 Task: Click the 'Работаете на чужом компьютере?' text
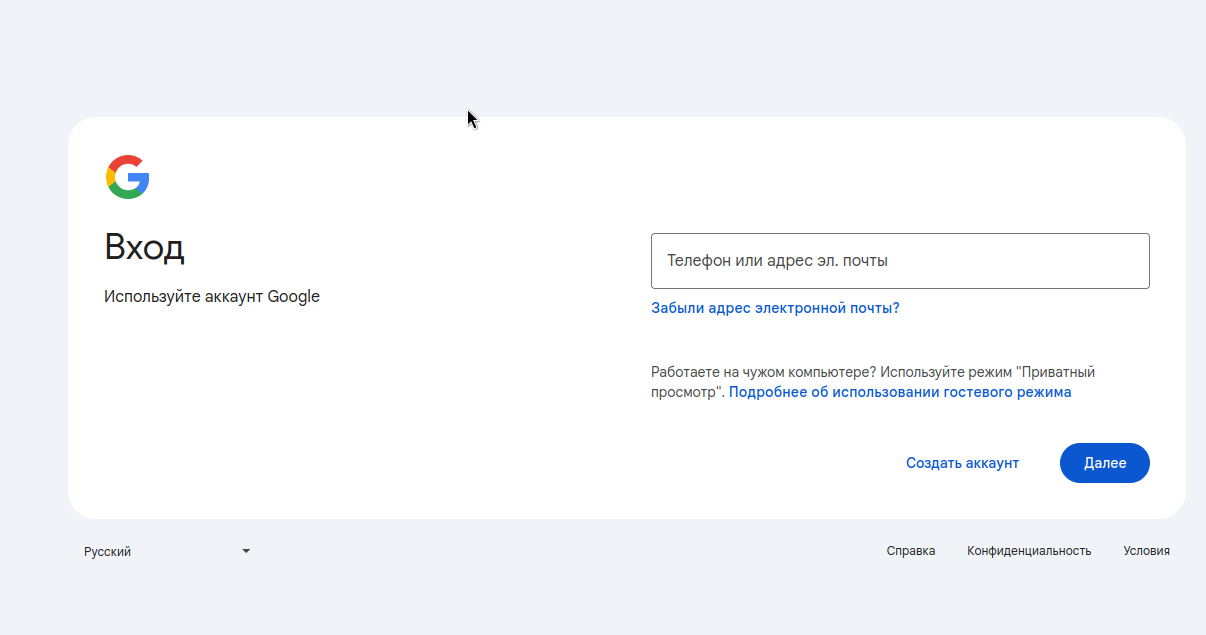(764, 372)
